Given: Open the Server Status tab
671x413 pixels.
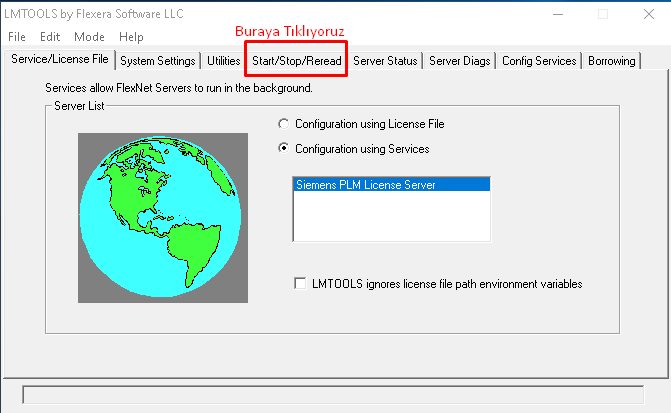Looking at the screenshot, I should click(x=385, y=61).
